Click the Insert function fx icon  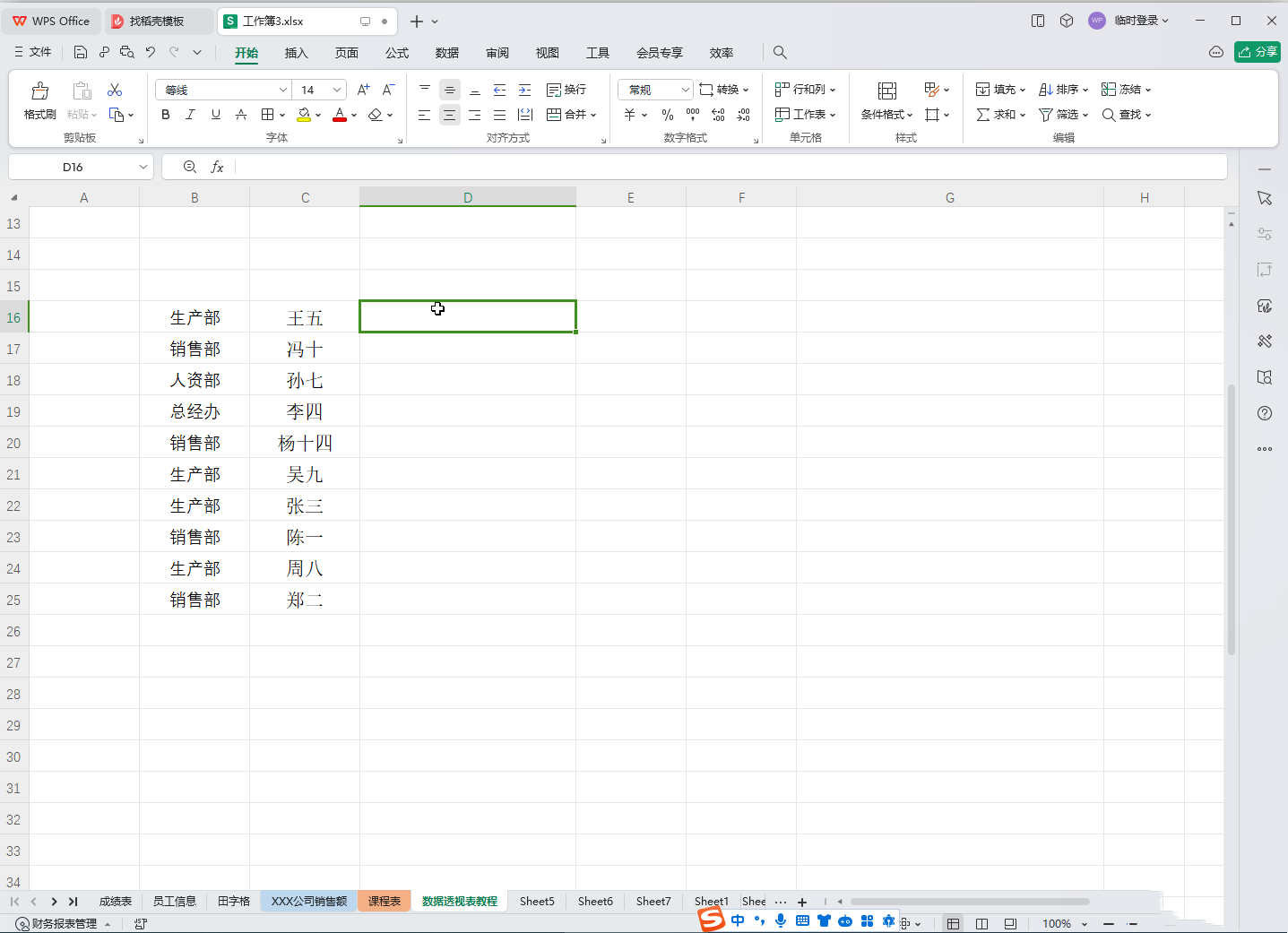click(x=217, y=167)
